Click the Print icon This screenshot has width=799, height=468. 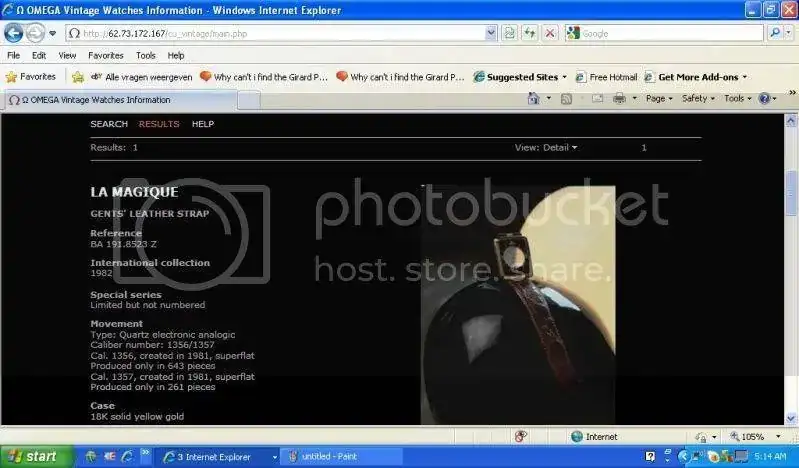(619, 98)
